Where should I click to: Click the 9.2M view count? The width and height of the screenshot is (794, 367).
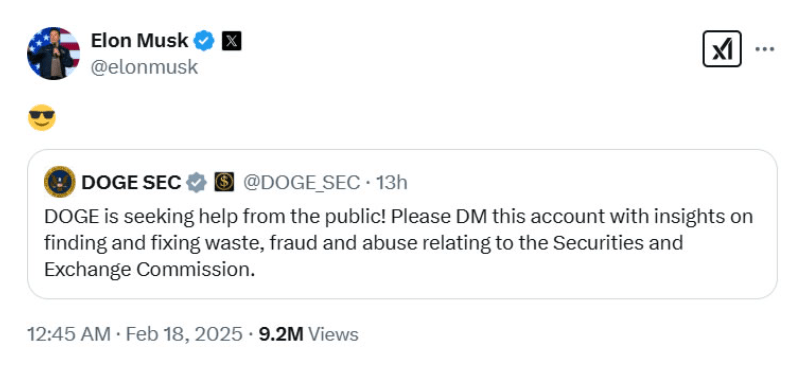point(281,334)
